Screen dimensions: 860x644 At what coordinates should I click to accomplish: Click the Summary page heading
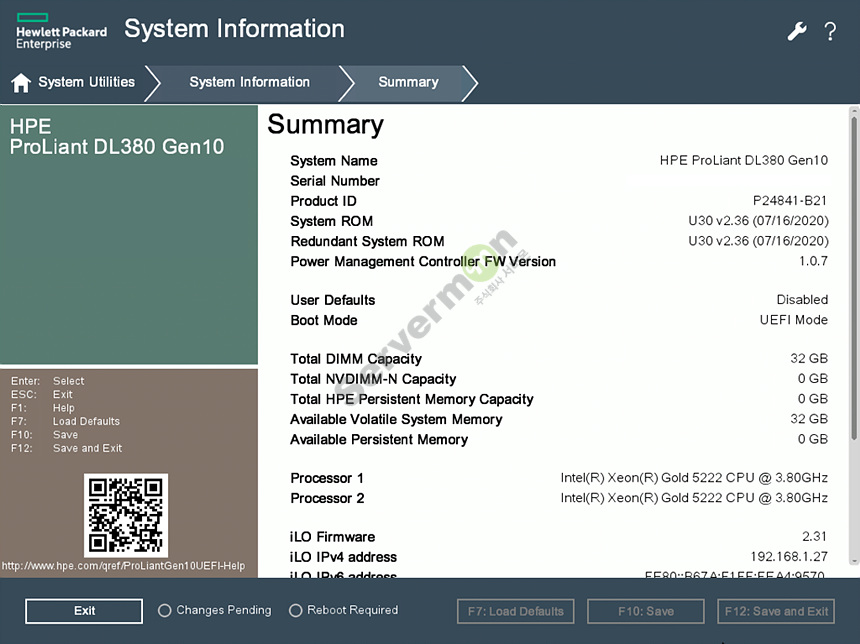325,125
